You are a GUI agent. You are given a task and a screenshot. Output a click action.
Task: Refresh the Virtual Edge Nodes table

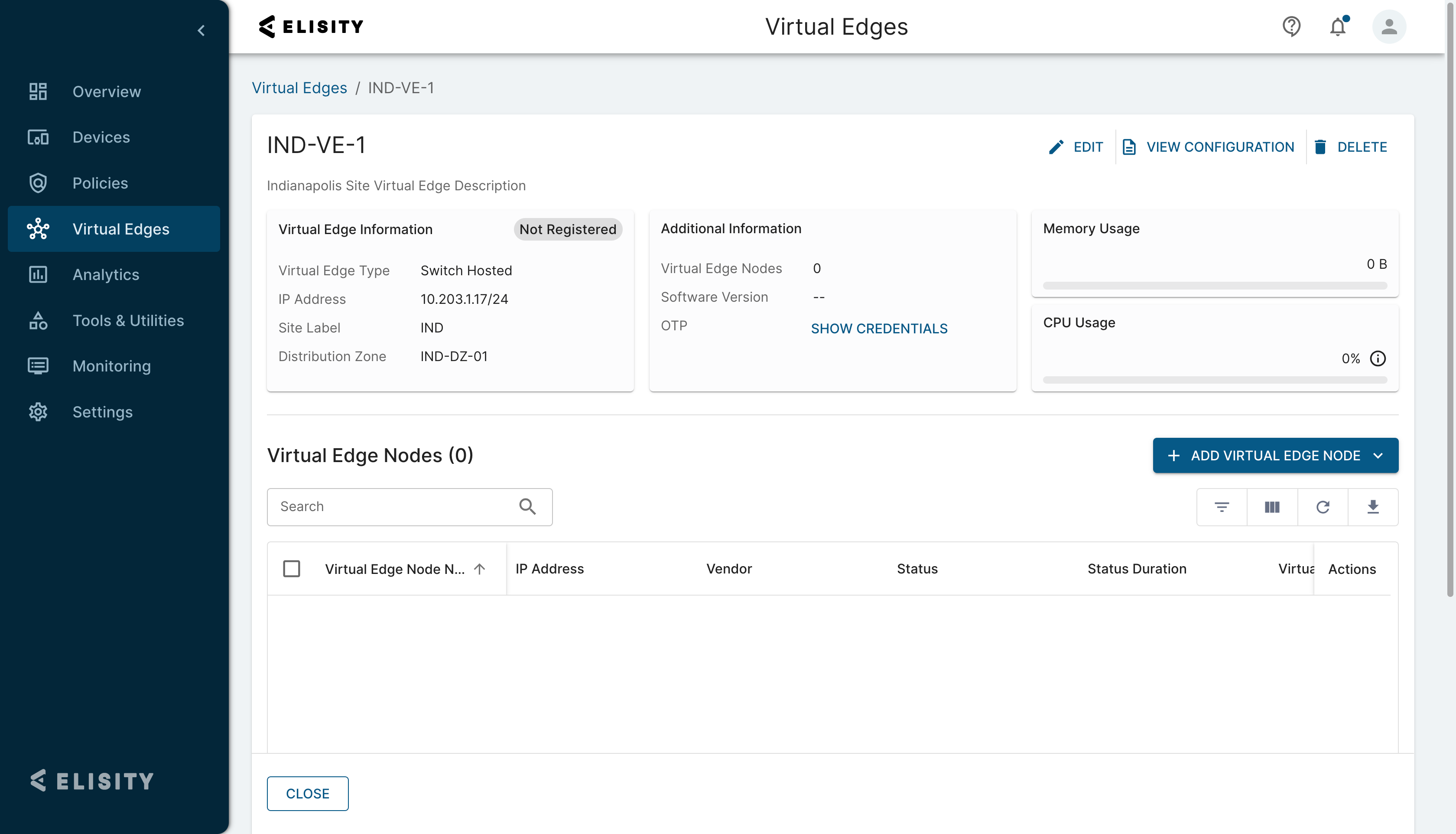1322,507
